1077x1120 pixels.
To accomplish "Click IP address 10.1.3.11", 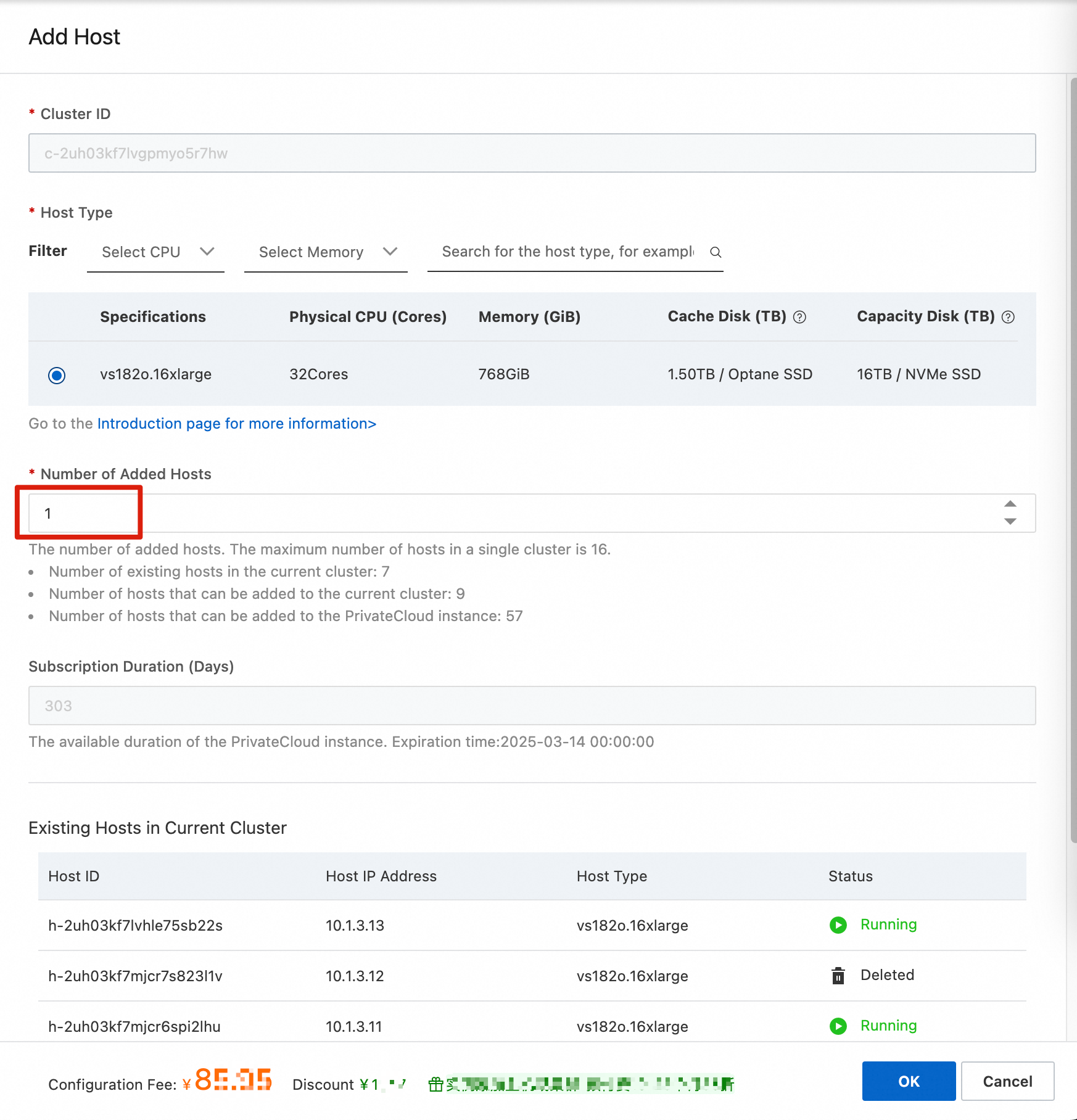I will pos(354,1026).
